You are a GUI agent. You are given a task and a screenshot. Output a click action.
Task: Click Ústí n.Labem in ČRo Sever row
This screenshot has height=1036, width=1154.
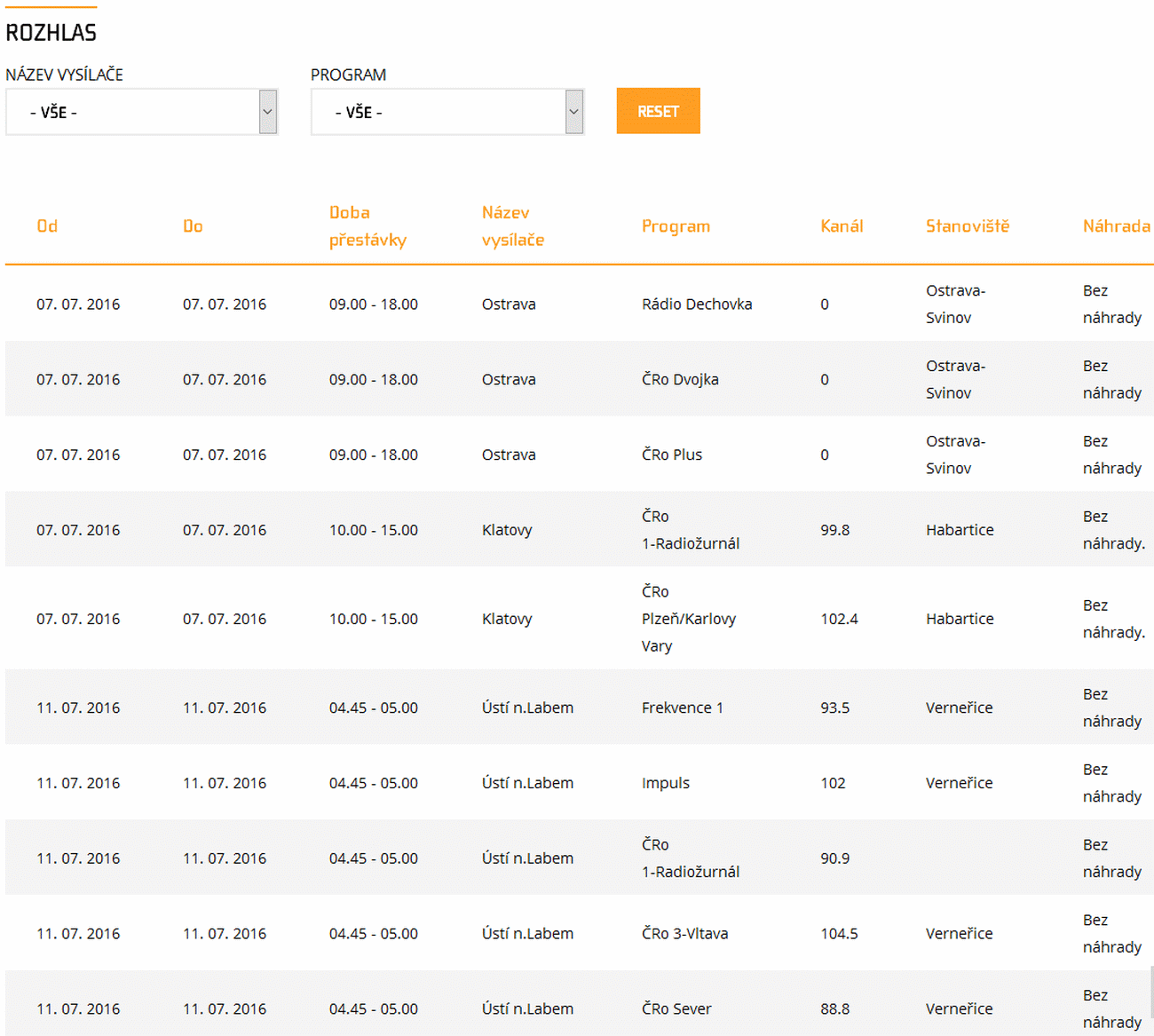527,1009
